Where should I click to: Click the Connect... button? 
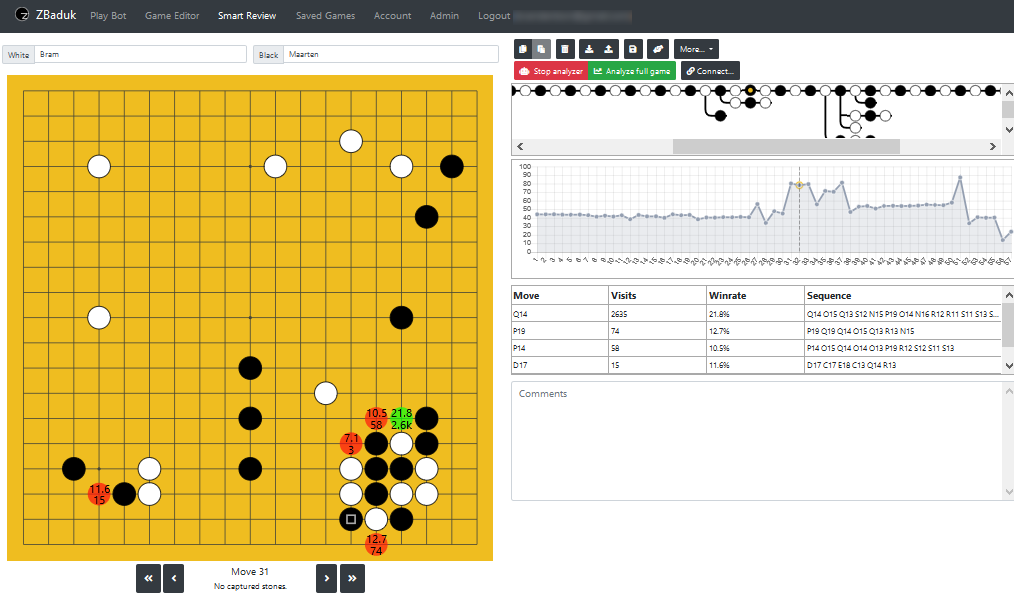(710, 71)
